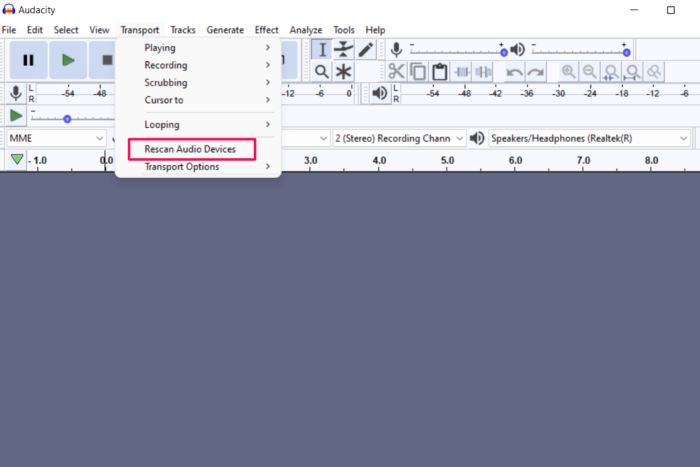Click the Undo arrow icon
This screenshot has height=467, width=700.
click(x=514, y=71)
